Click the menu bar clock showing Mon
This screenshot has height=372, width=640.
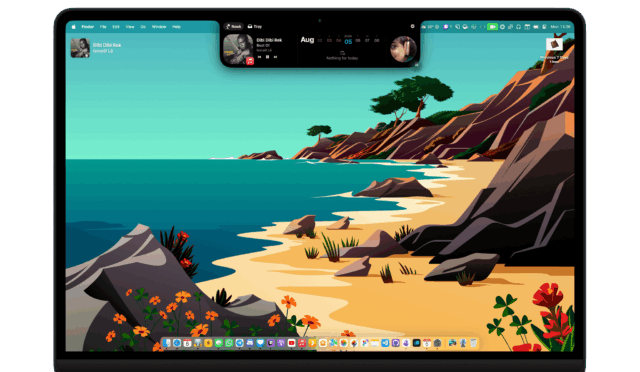point(561,27)
